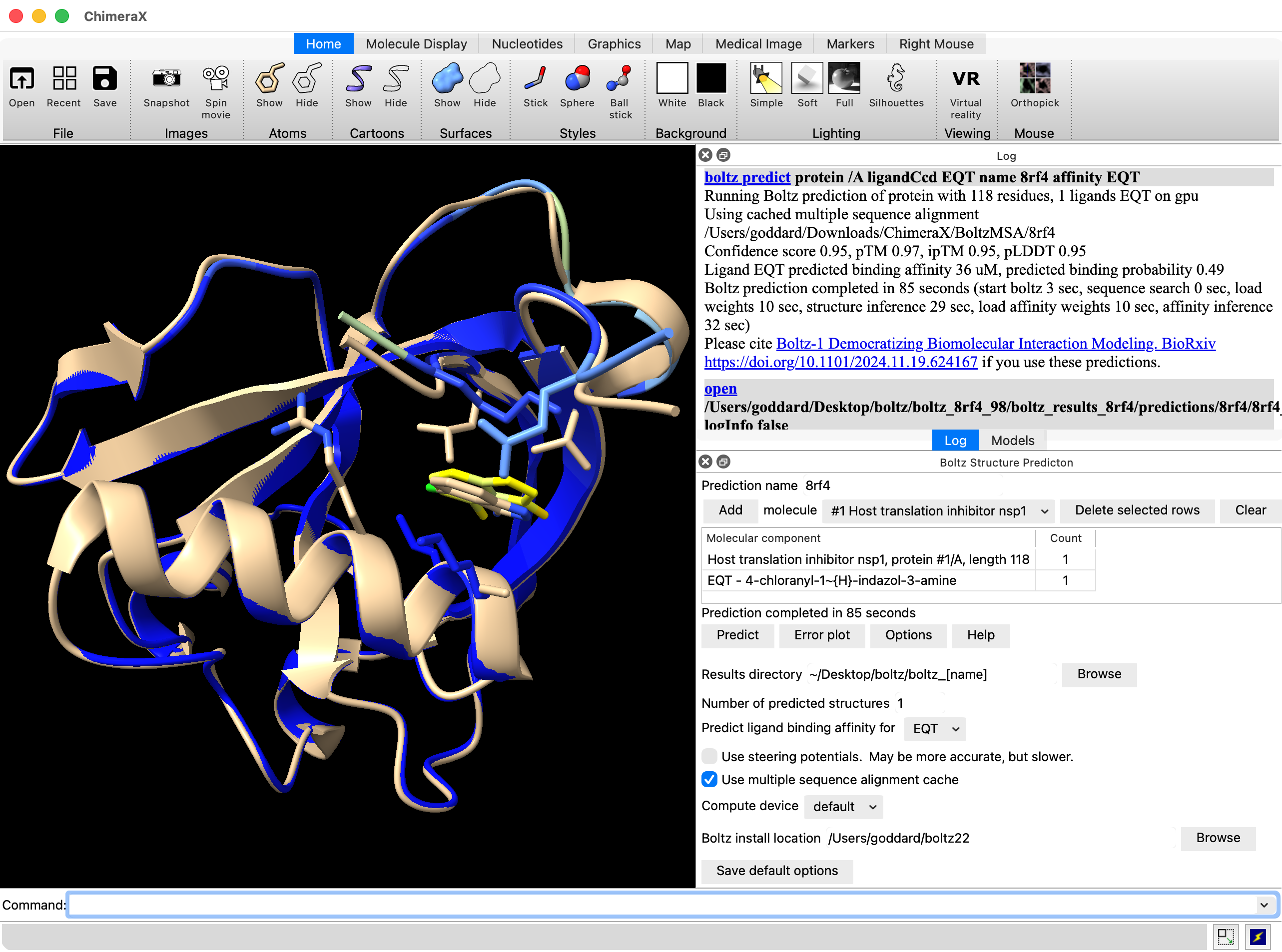This screenshot has height=952, width=1282.
Task: Open the boltz predict log link
Action: coord(747,177)
